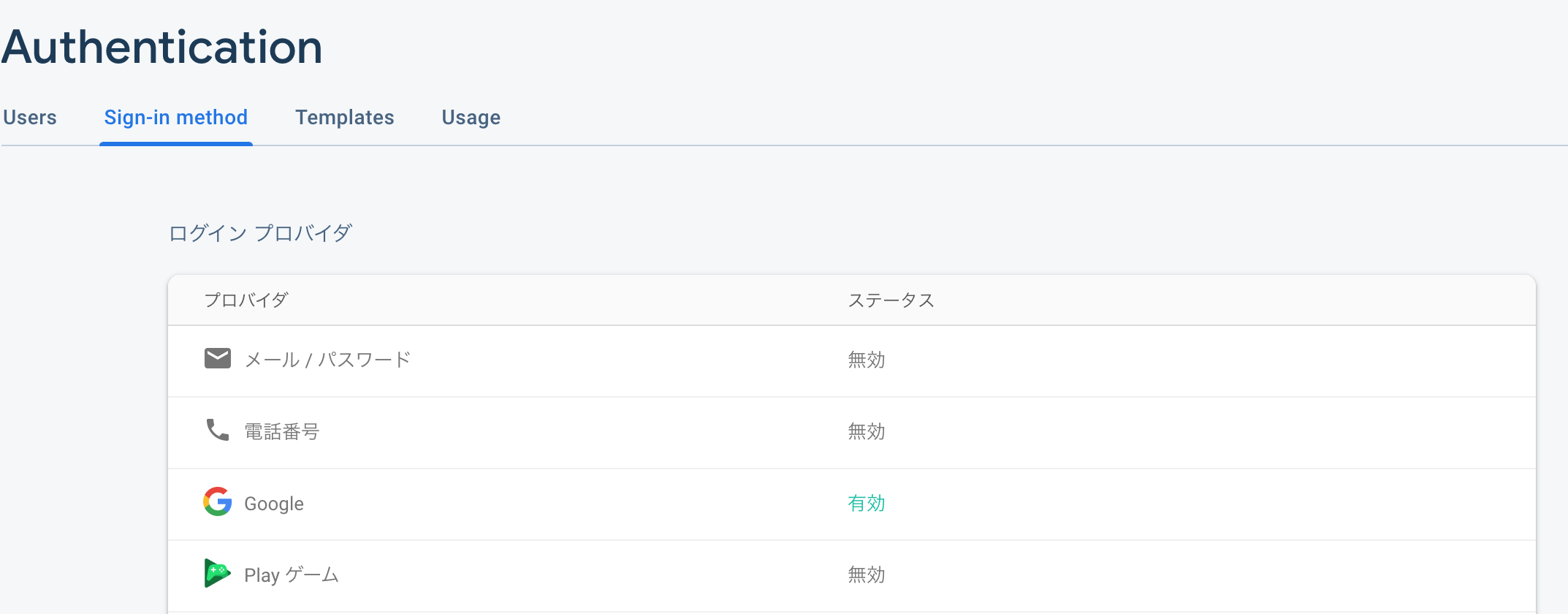
Task: Click the Authentication page heading
Action: pos(162,46)
